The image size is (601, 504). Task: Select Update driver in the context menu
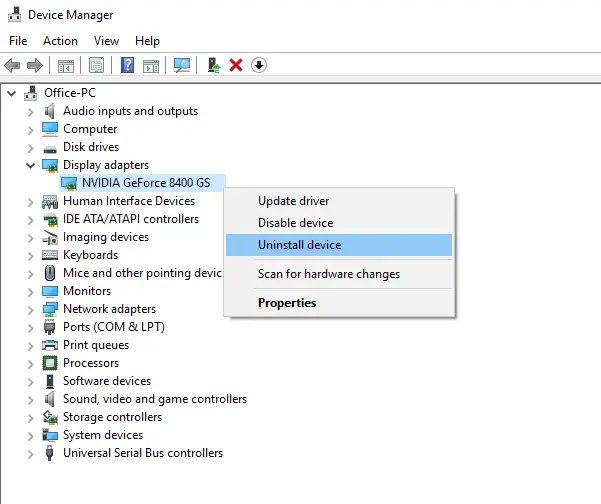(x=295, y=201)
